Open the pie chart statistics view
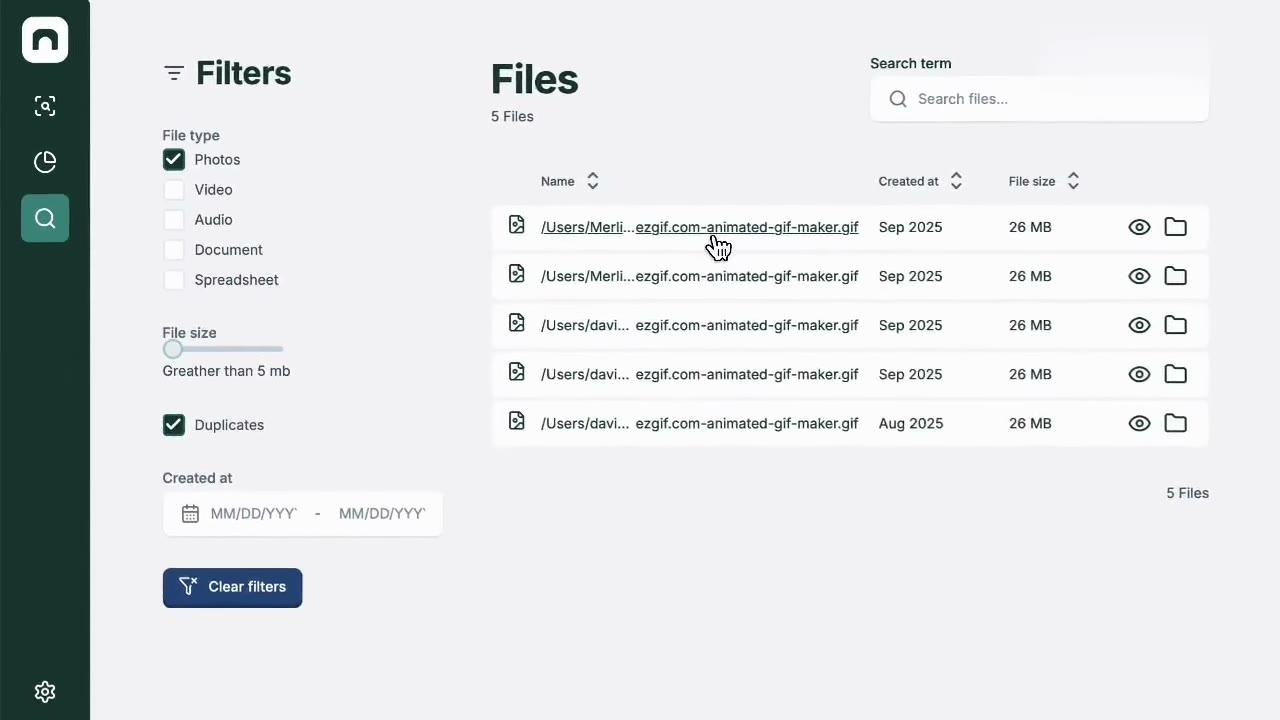1280x720 pixels. point(45,162)
